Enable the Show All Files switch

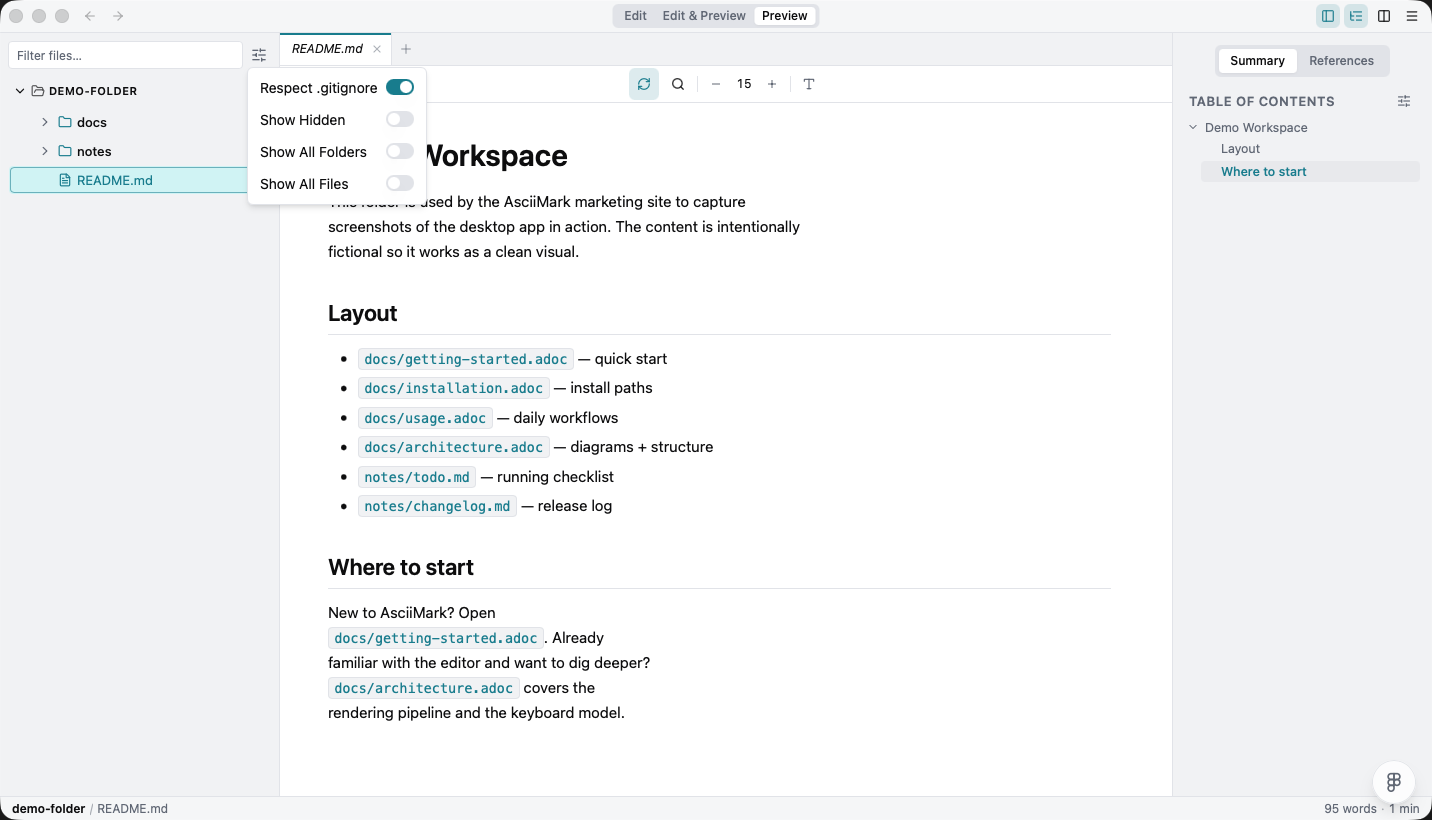coord(400,184)
